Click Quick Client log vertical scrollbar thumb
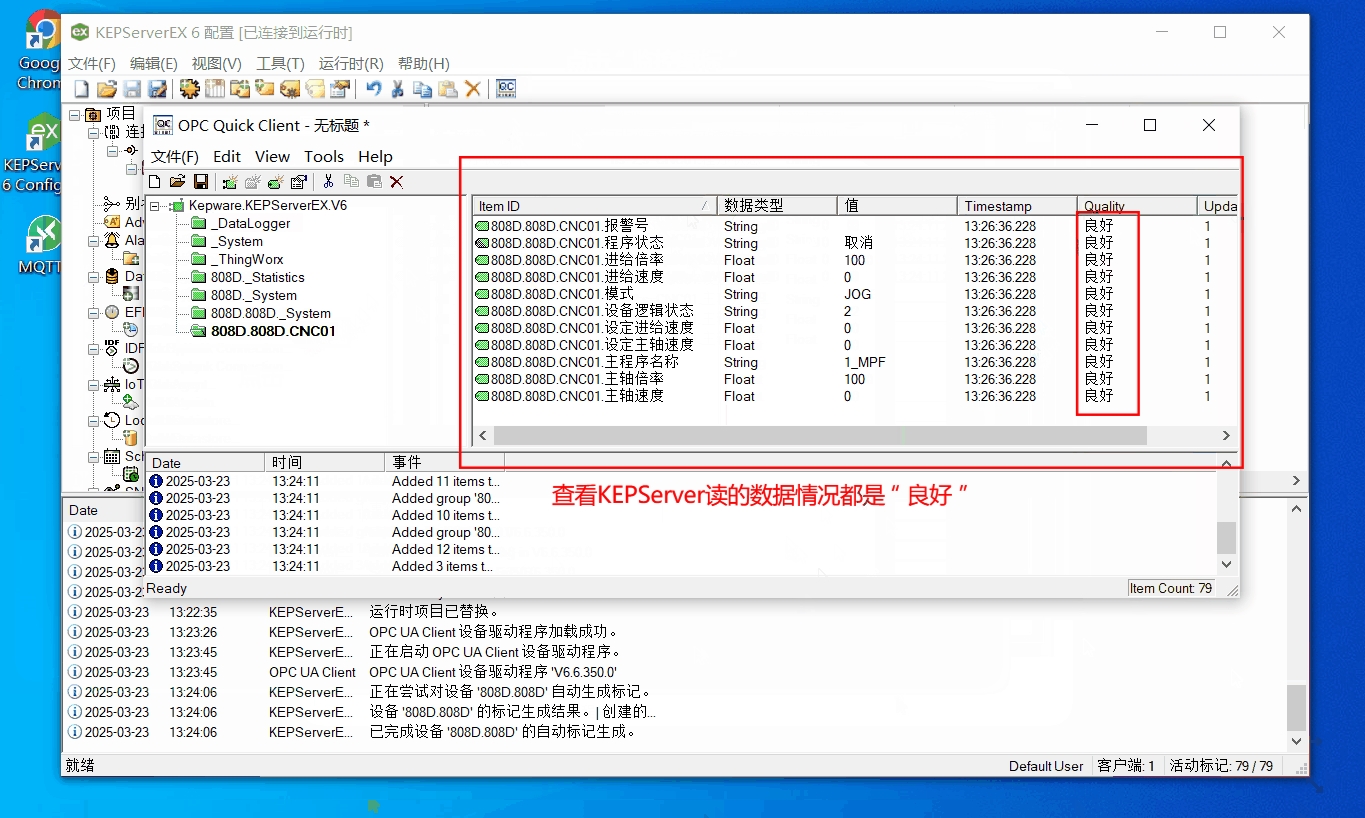 coord(1226,538)
